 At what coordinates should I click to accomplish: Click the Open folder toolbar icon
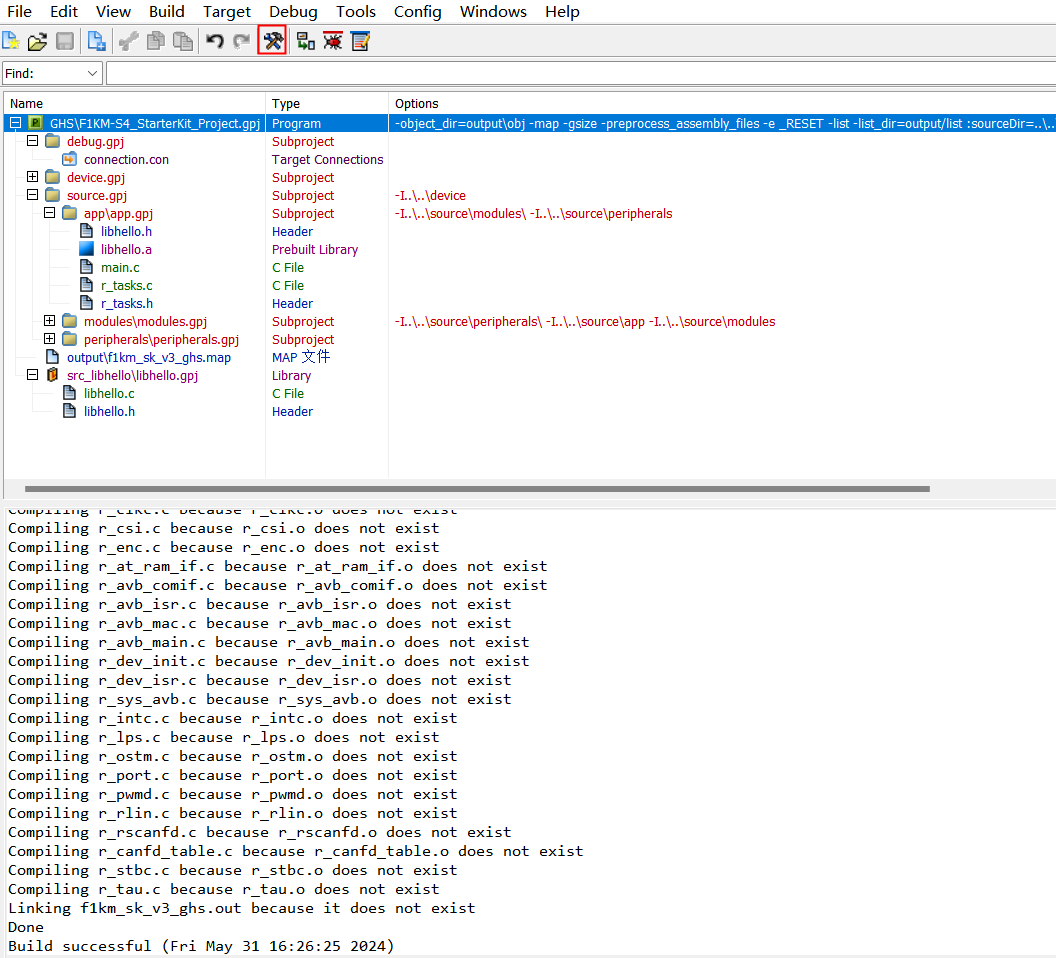(x=38, y=41)
